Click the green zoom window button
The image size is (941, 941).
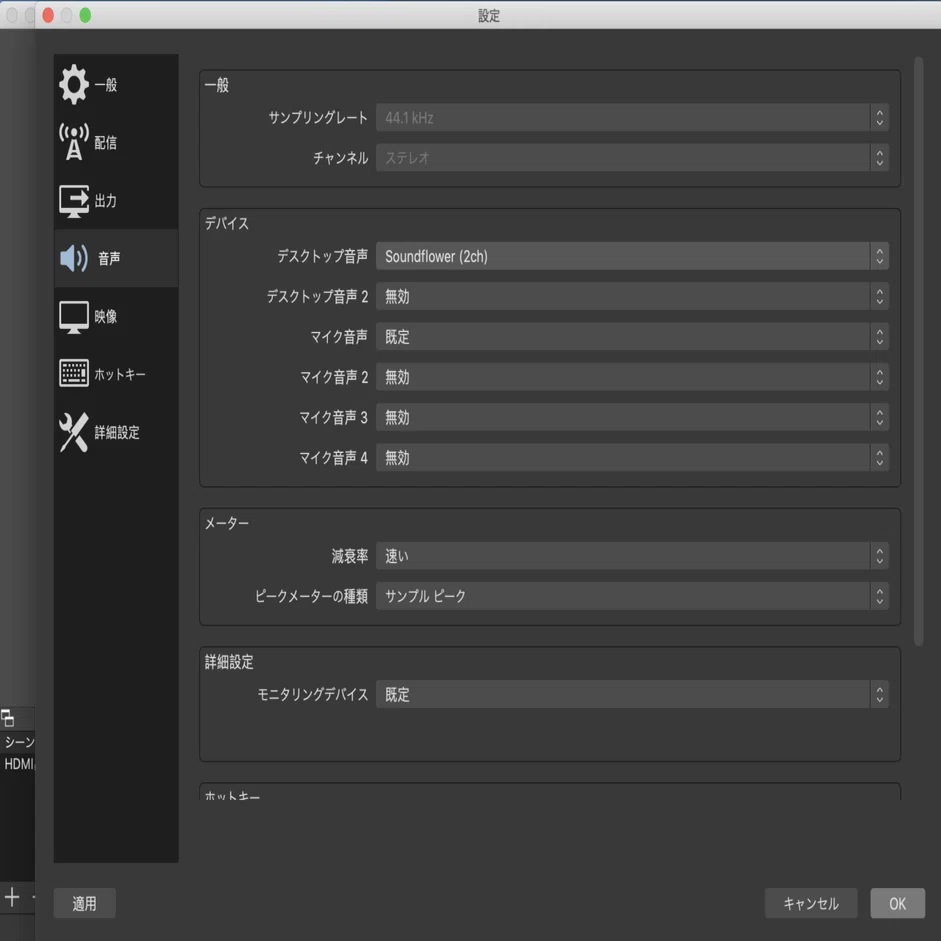pyautogui.click(x=85, y=15)
